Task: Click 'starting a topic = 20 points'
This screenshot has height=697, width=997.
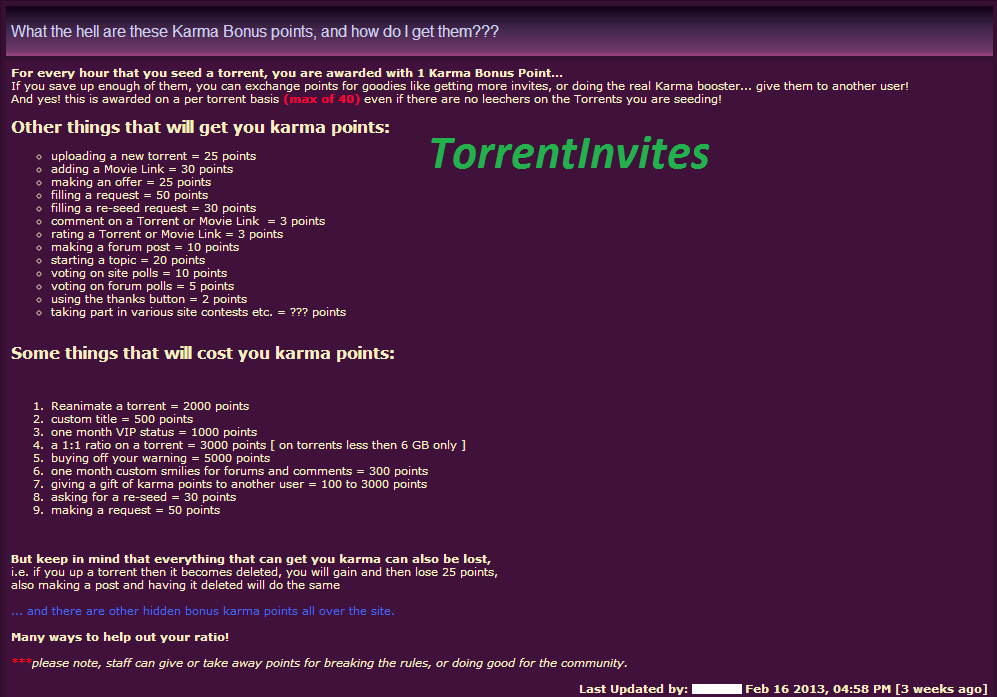Action: pyautogui.click(x=128, y=260)
